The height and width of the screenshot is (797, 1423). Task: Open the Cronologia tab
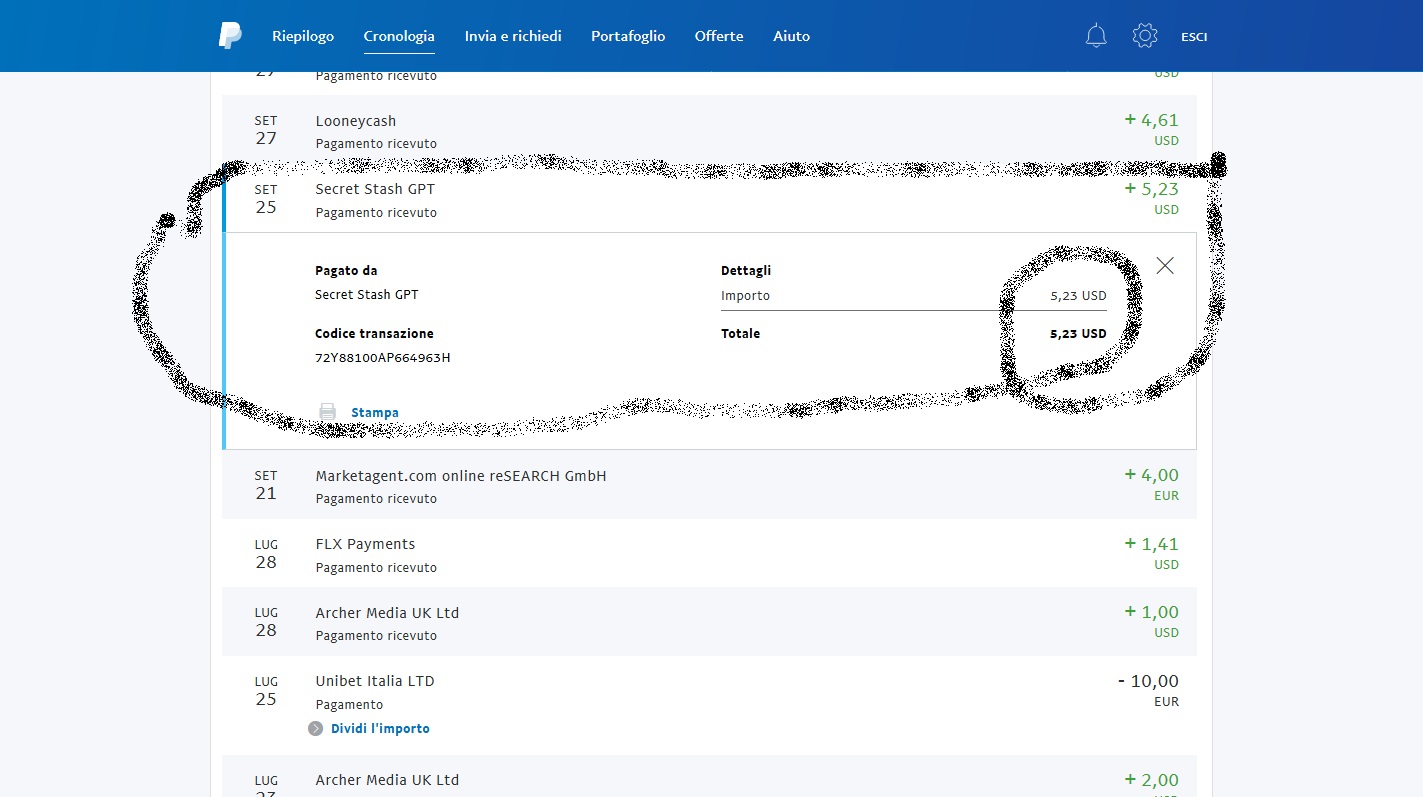tap(399, 36)
